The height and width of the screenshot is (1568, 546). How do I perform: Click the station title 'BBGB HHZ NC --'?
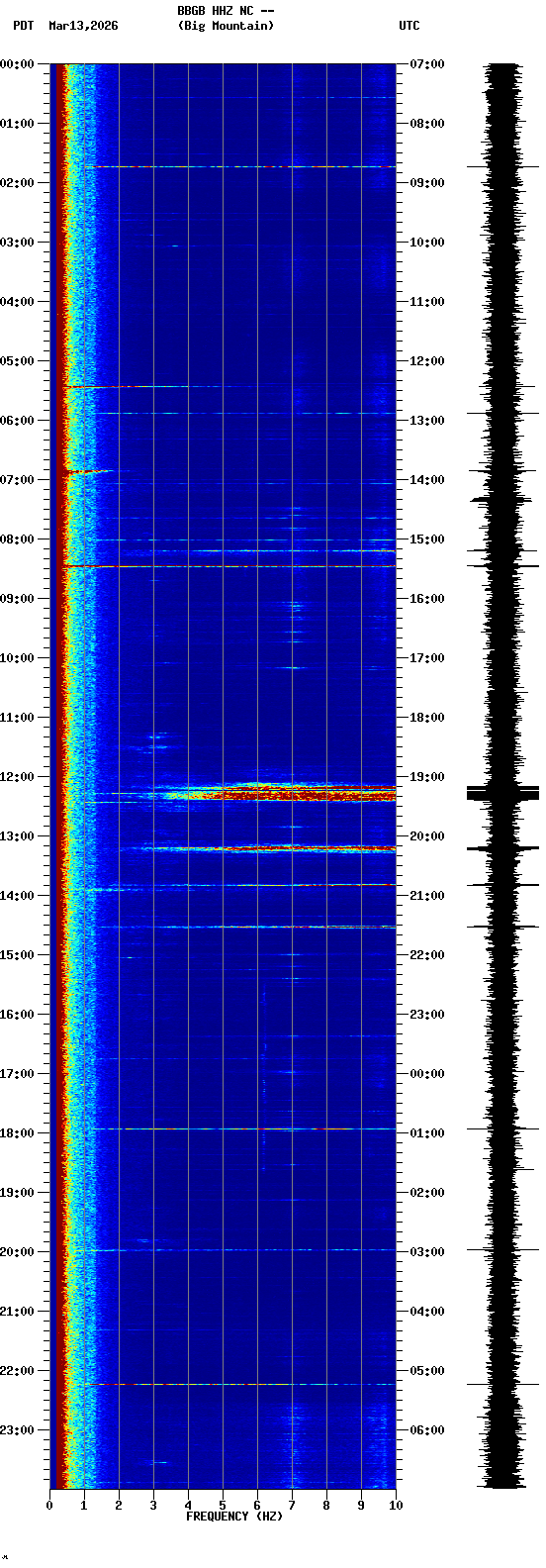point(226,11)
